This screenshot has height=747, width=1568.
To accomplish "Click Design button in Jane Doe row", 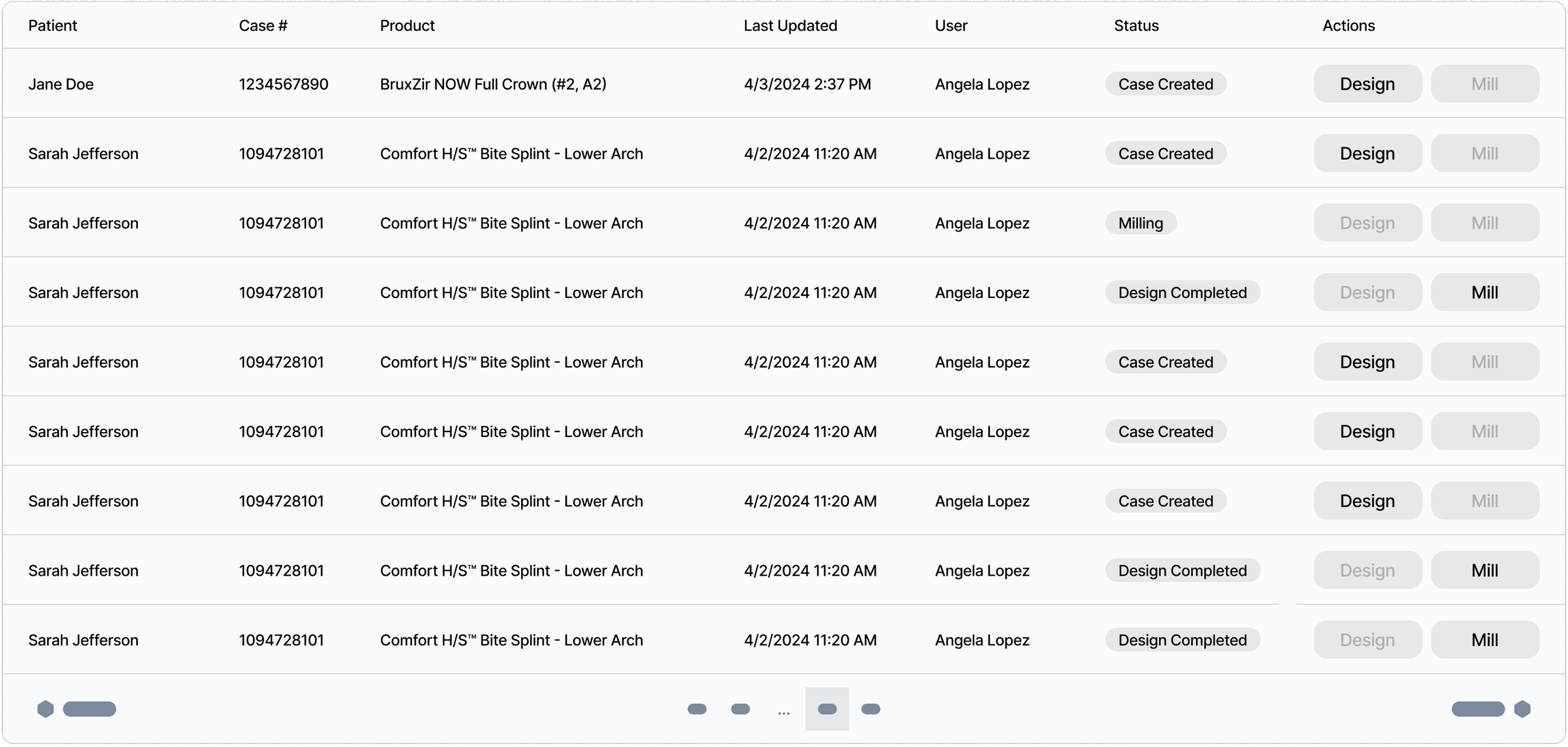I will click(1367, 84).
